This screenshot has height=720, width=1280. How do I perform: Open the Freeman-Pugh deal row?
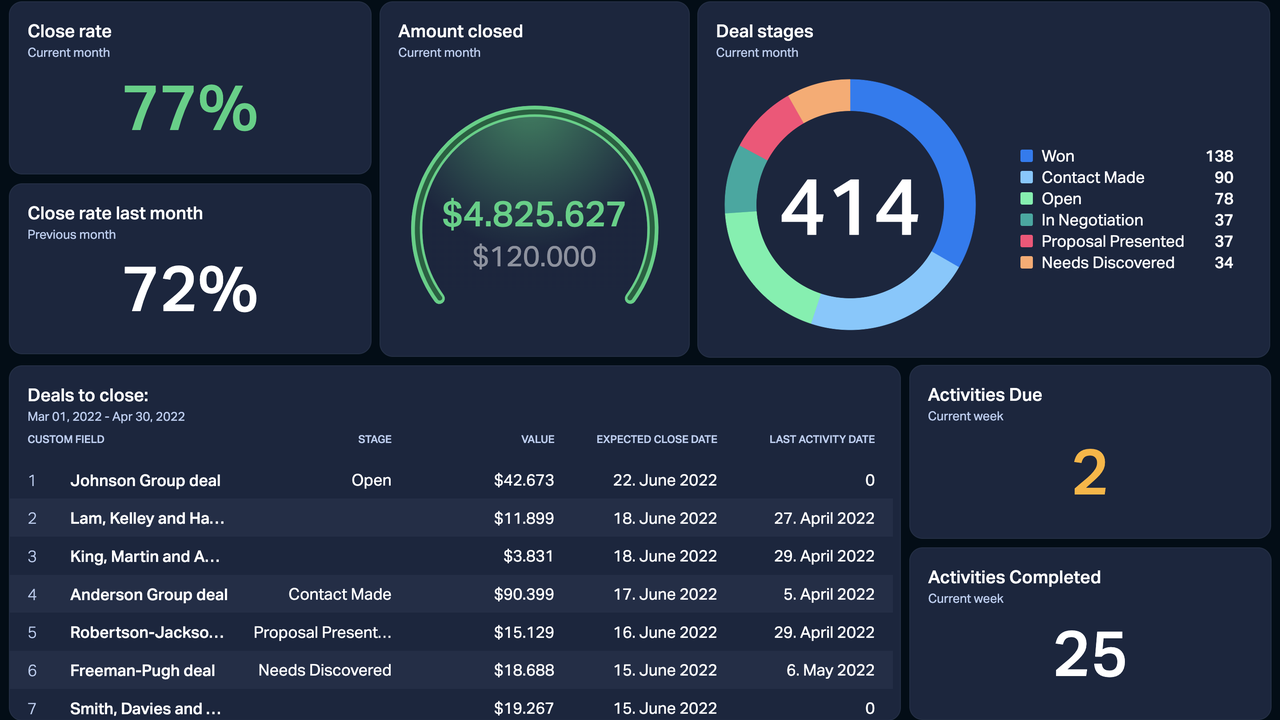tap(142, 670)
